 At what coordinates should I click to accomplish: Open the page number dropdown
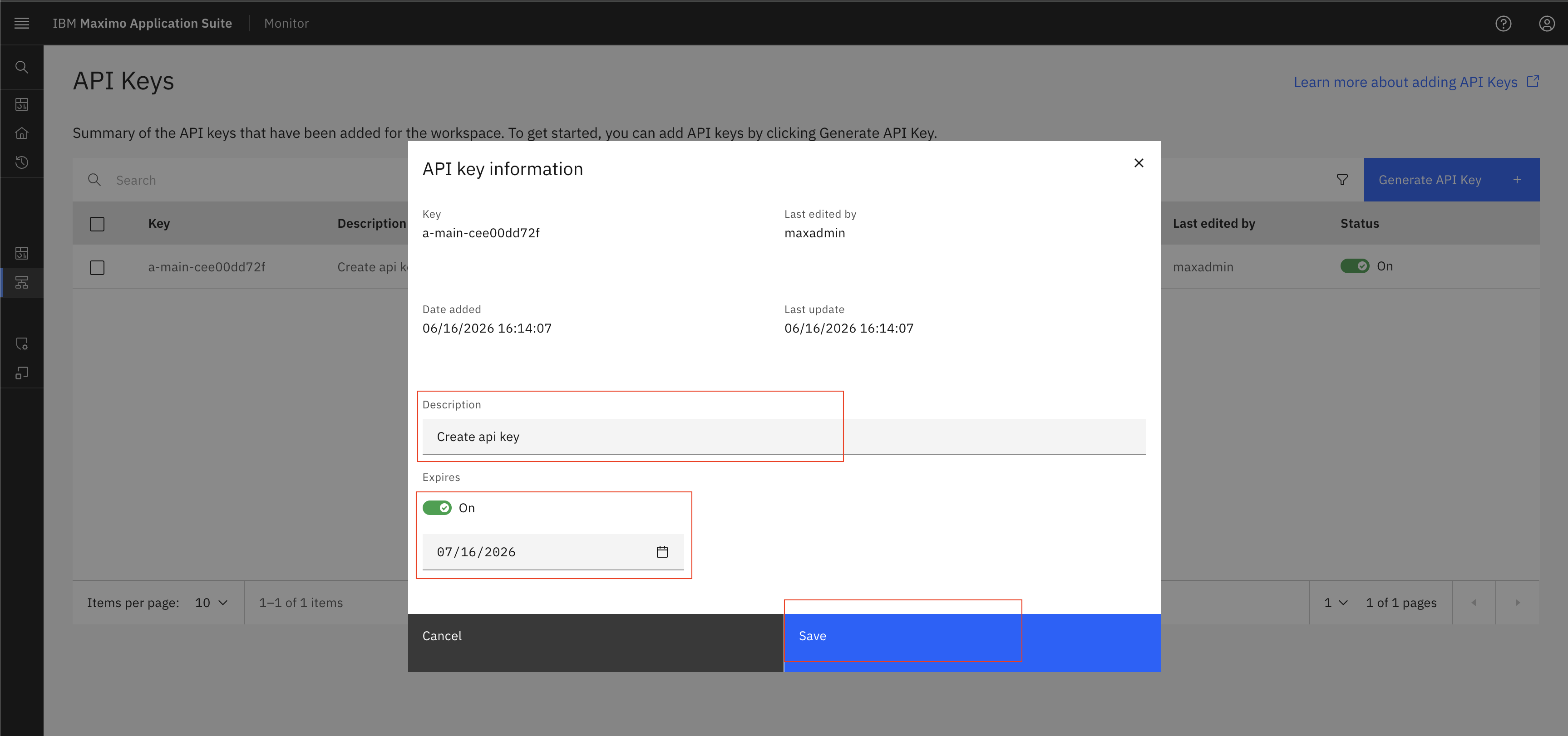pyautogui.click(x=1336, y=602)
